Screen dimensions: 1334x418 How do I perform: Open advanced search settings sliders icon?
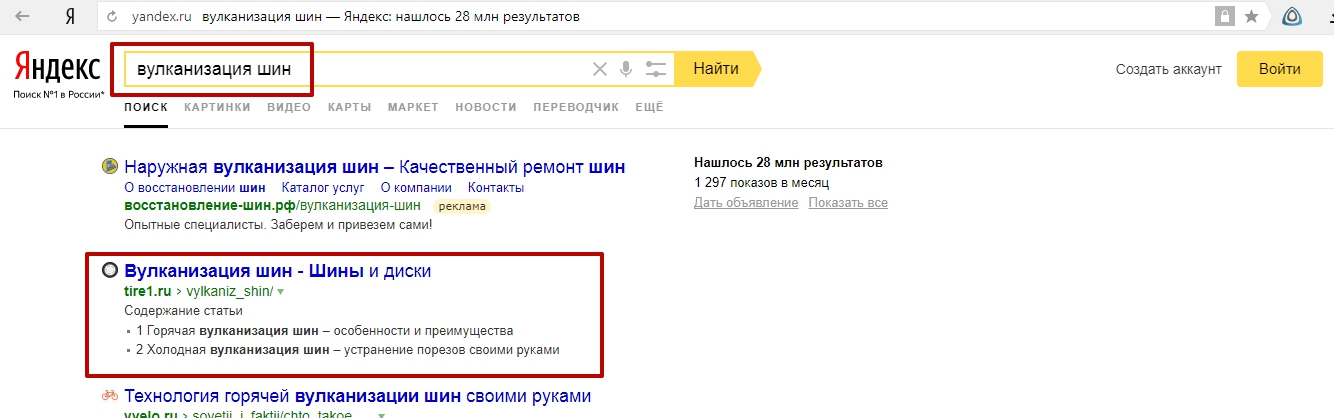tap(656, 69)
